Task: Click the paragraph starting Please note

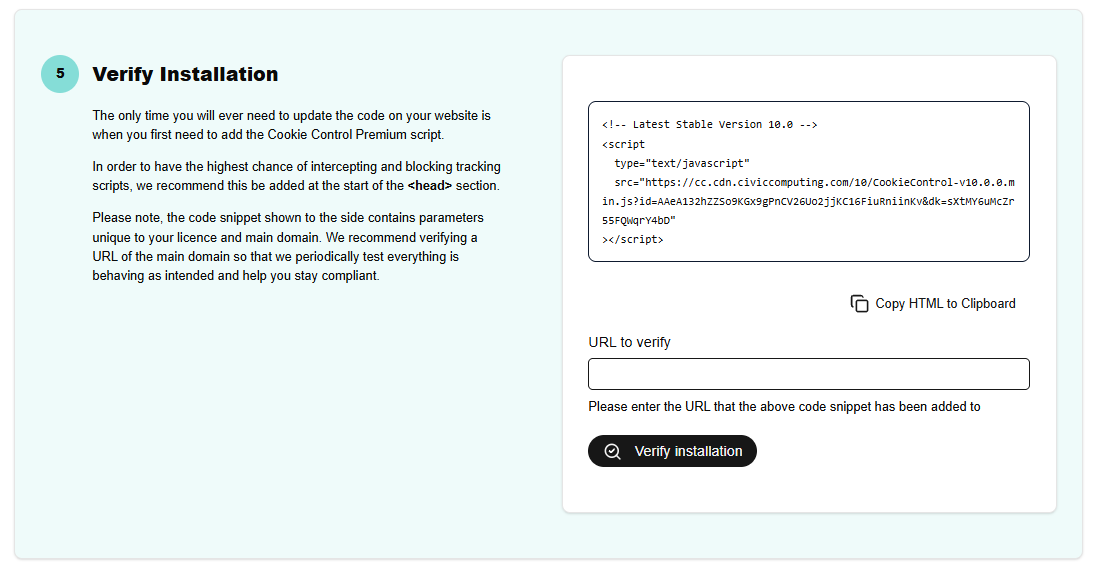Action: click(x=288, y=247)
